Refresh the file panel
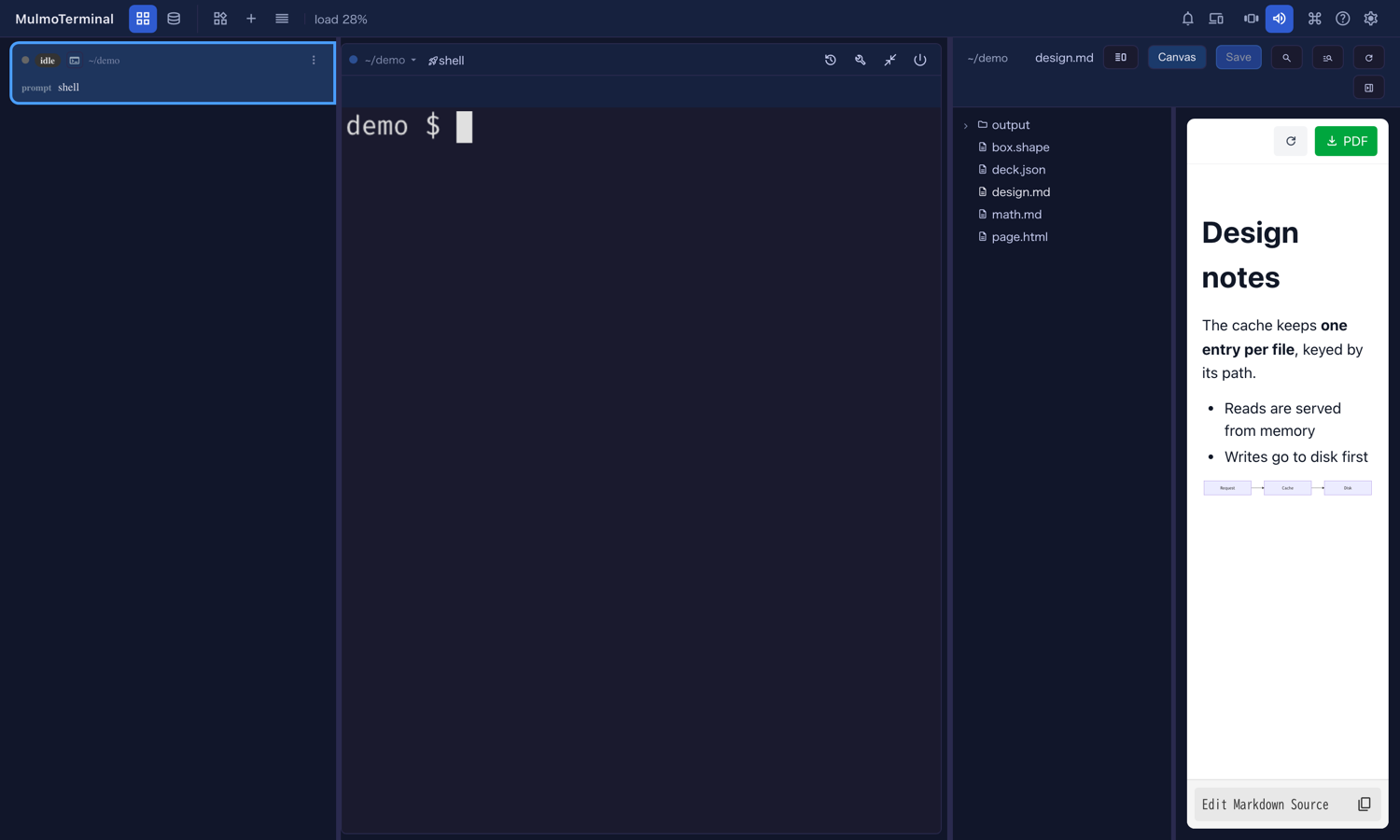Viewport: 1400px width, 840px height. tap(1369, 58)
